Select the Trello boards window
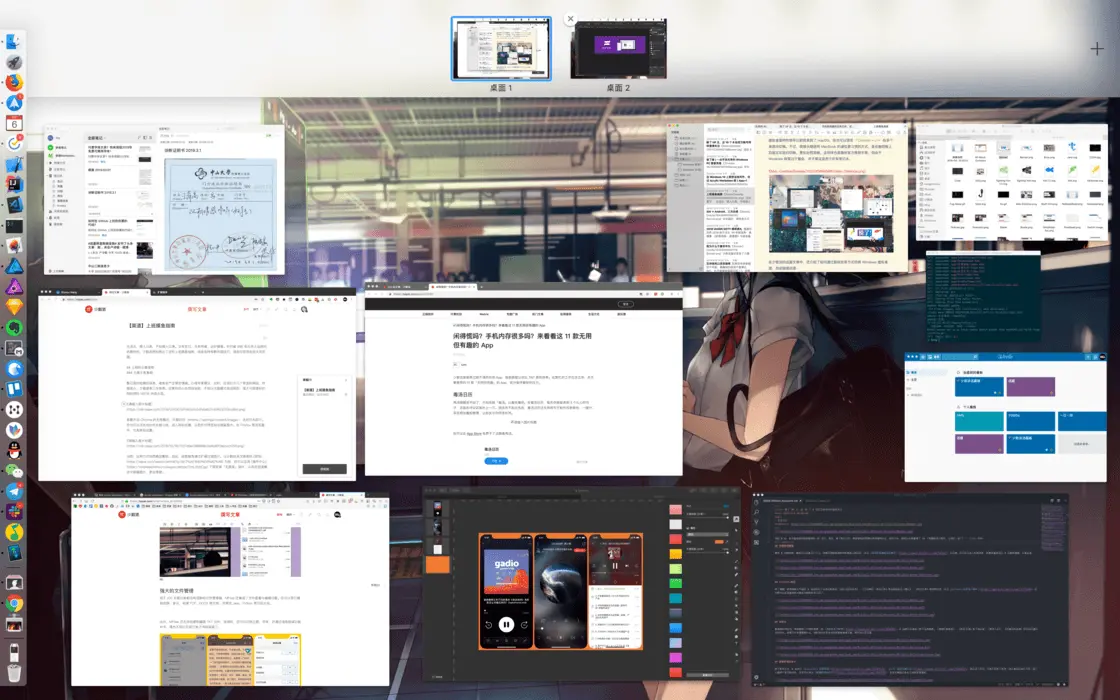Screen dimensions: 1120x700 coord(1006,417)
